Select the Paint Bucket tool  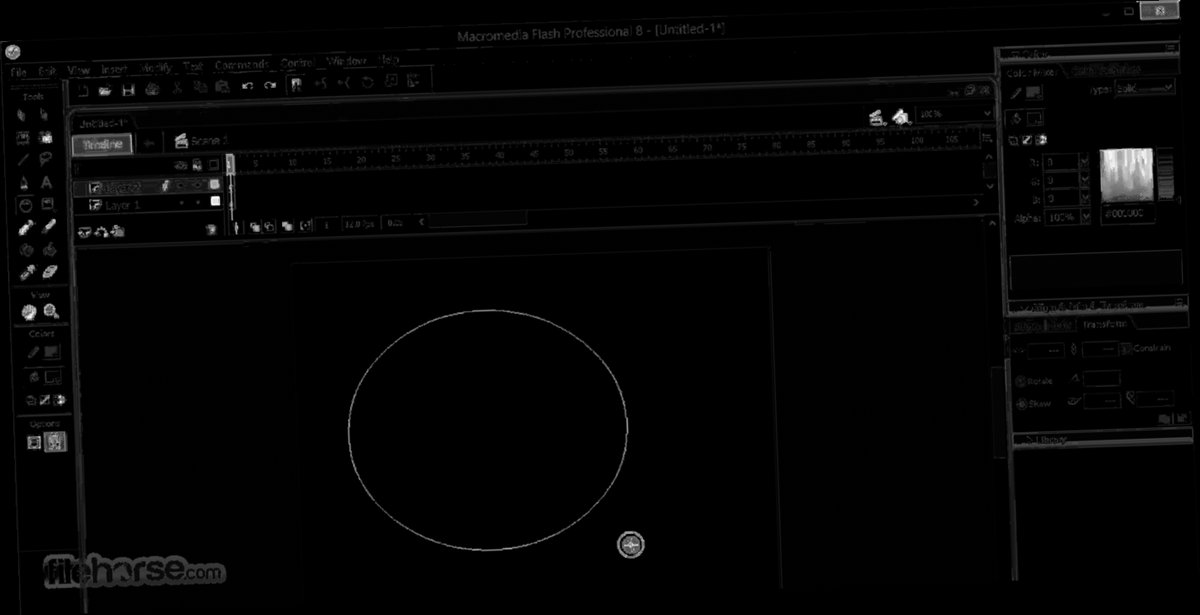click(x=49, y=250)
